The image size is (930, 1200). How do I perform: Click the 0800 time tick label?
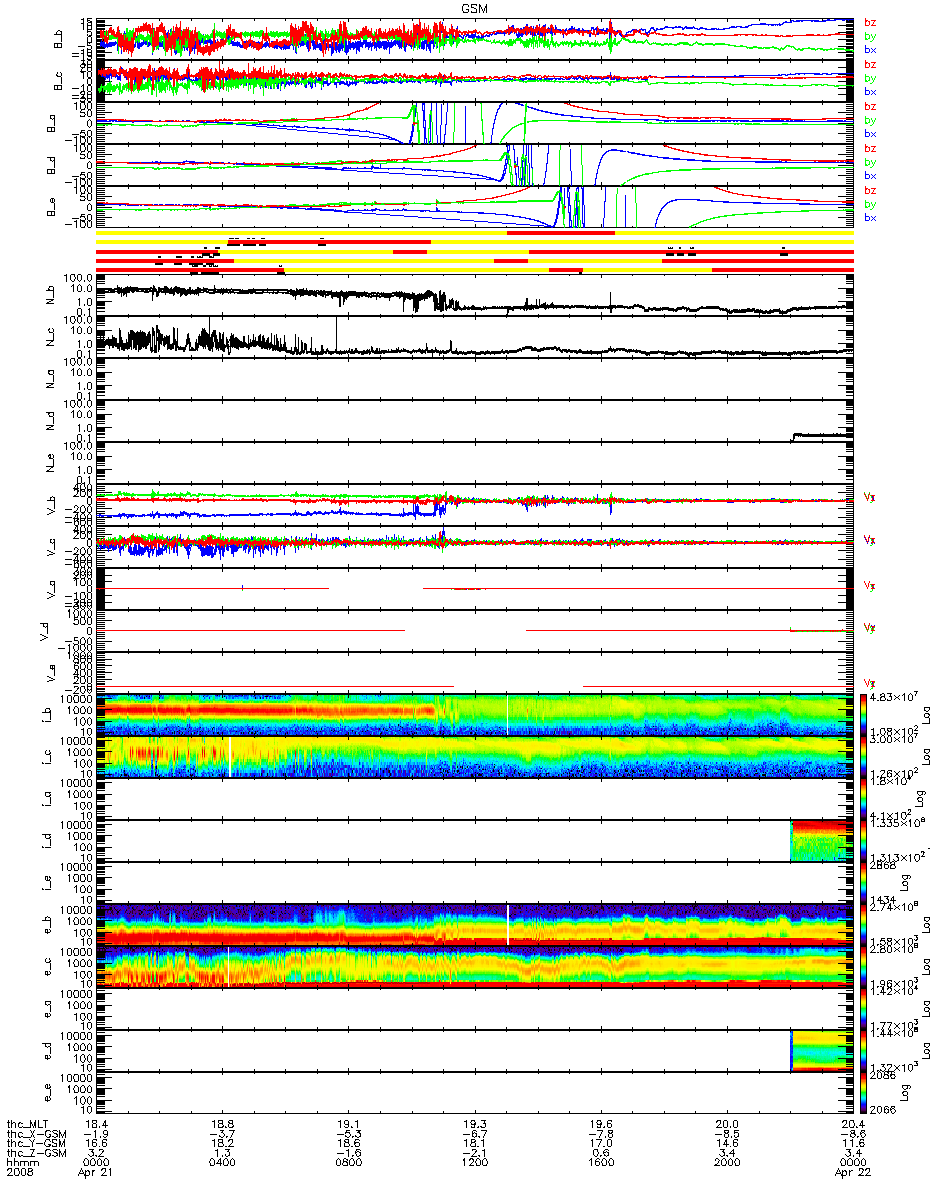(x=349, y=1161)
